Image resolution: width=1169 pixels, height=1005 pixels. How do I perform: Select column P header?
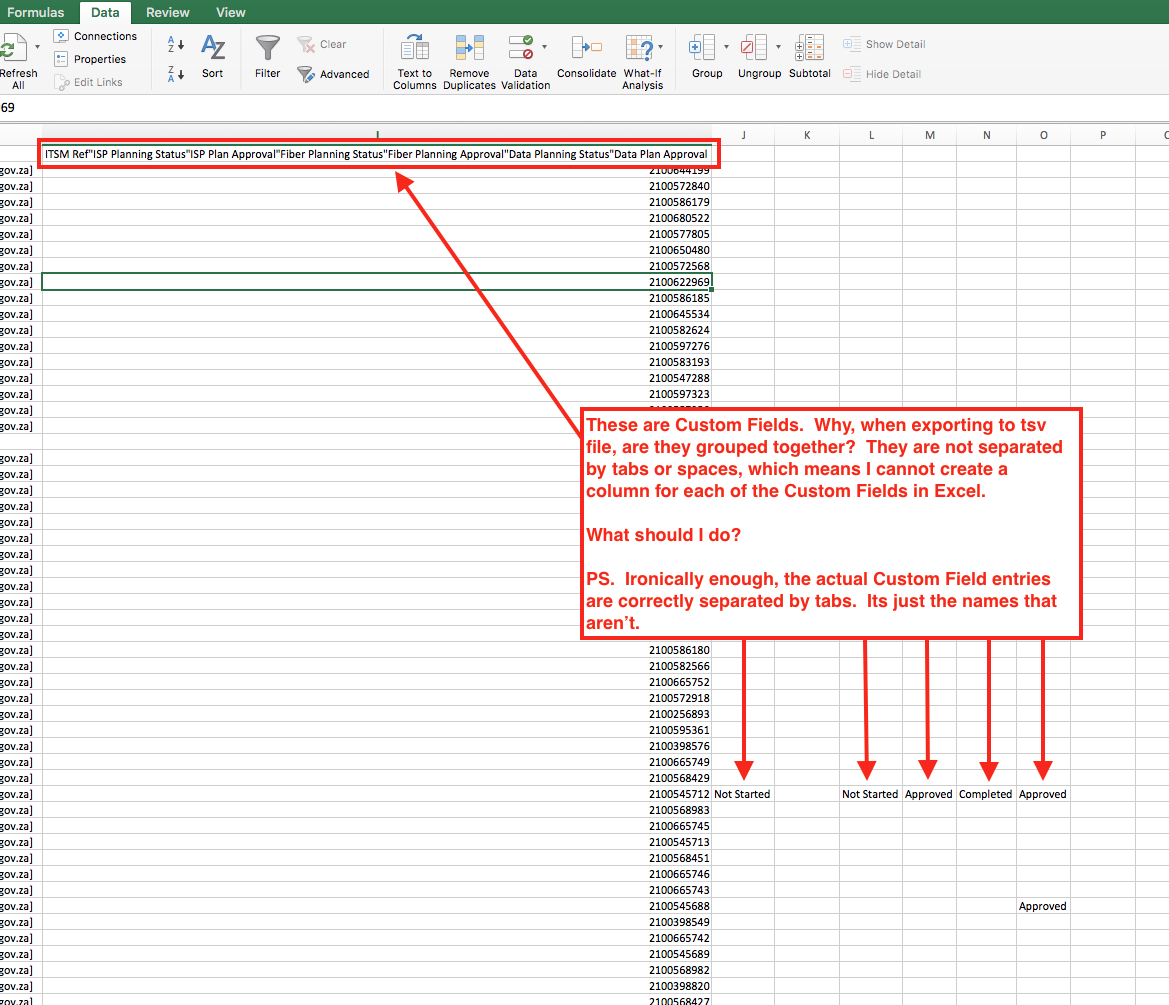pos(1103,135)
